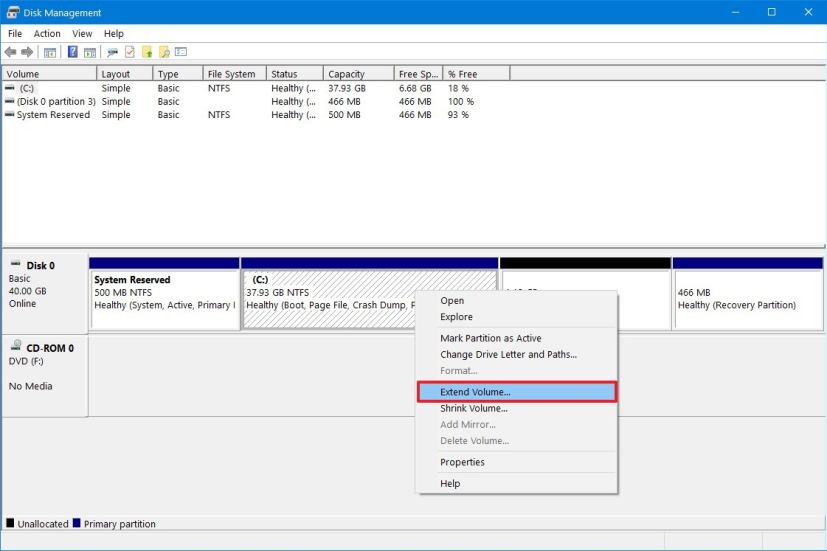This screenshot has height=551, width=827.
Task: Sort by the % Free column header
Action: click(476, 74)
